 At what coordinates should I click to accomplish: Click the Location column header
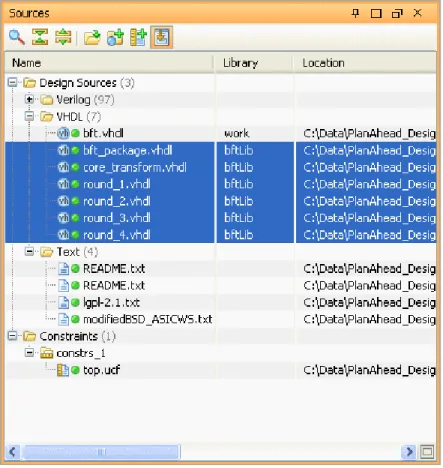(365, 63)
